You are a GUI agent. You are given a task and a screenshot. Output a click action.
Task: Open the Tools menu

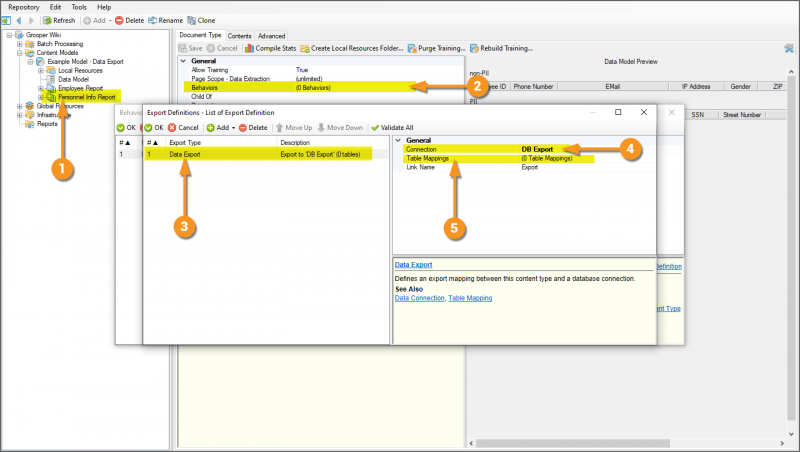[x=79, y=7]
